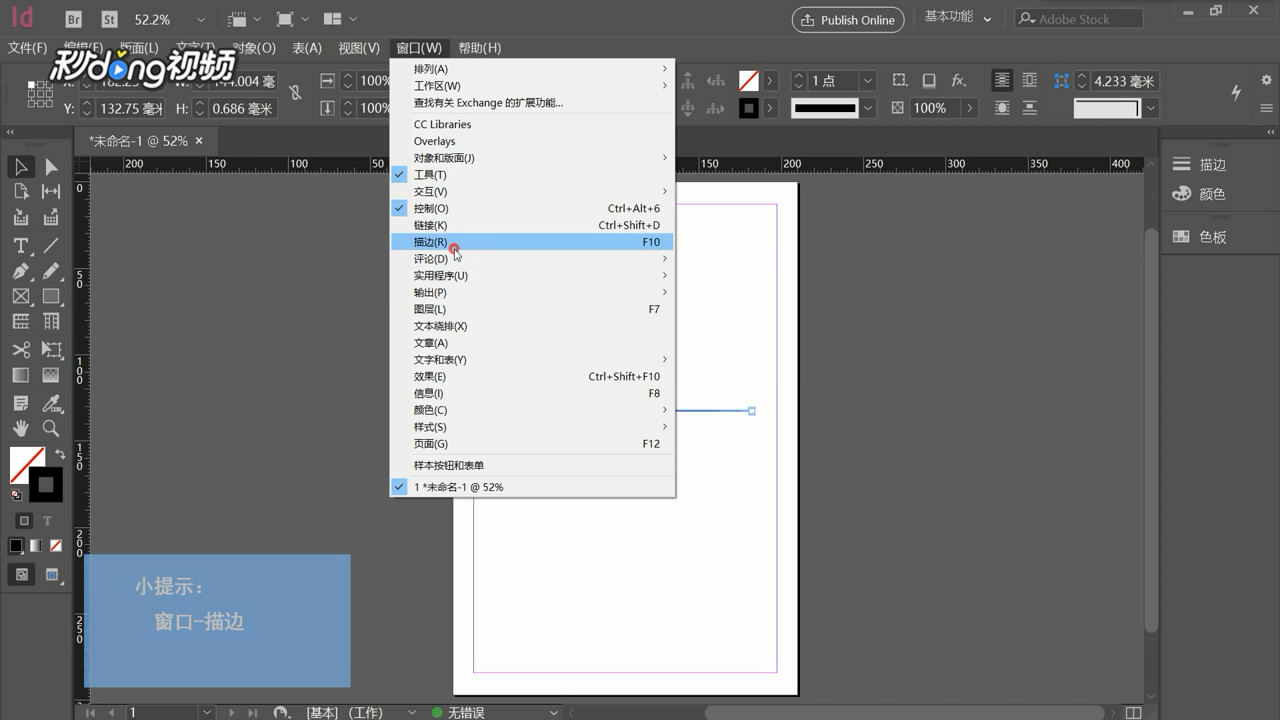Select the Page tool

click(x=20, y=192)
